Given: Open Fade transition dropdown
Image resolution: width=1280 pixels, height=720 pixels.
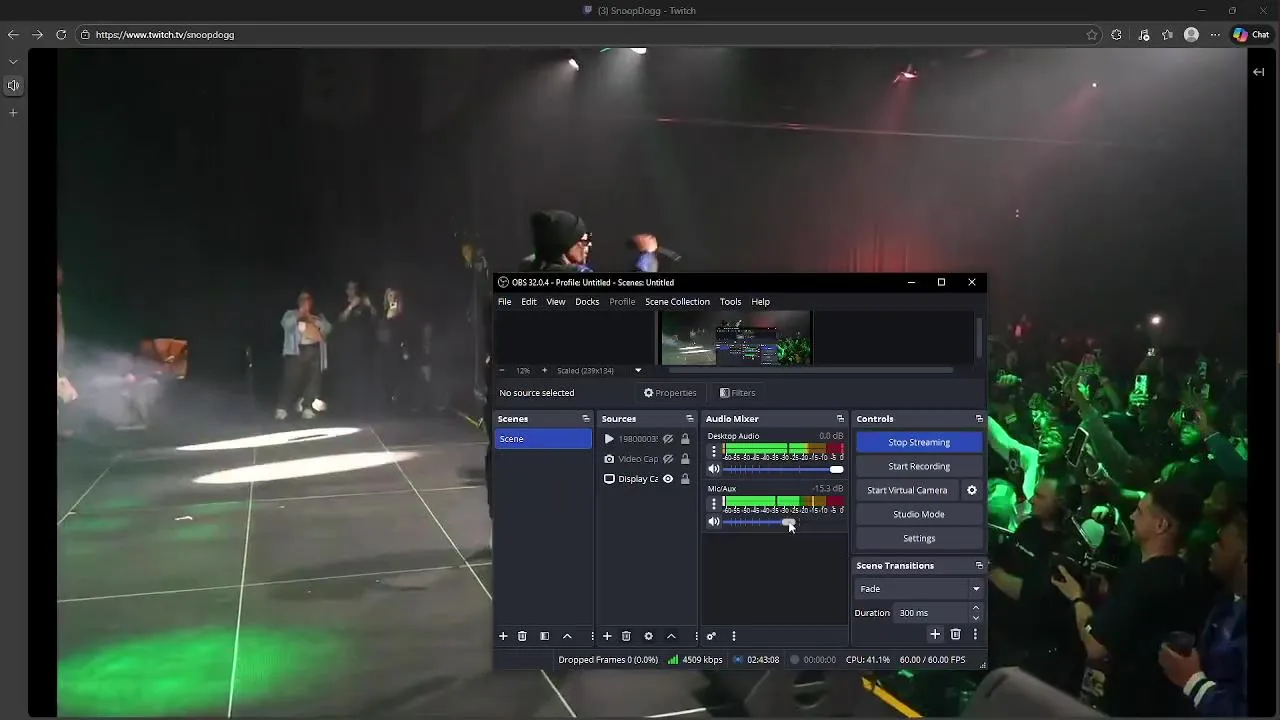Looking at the screenshot, I should click(919, 589).
